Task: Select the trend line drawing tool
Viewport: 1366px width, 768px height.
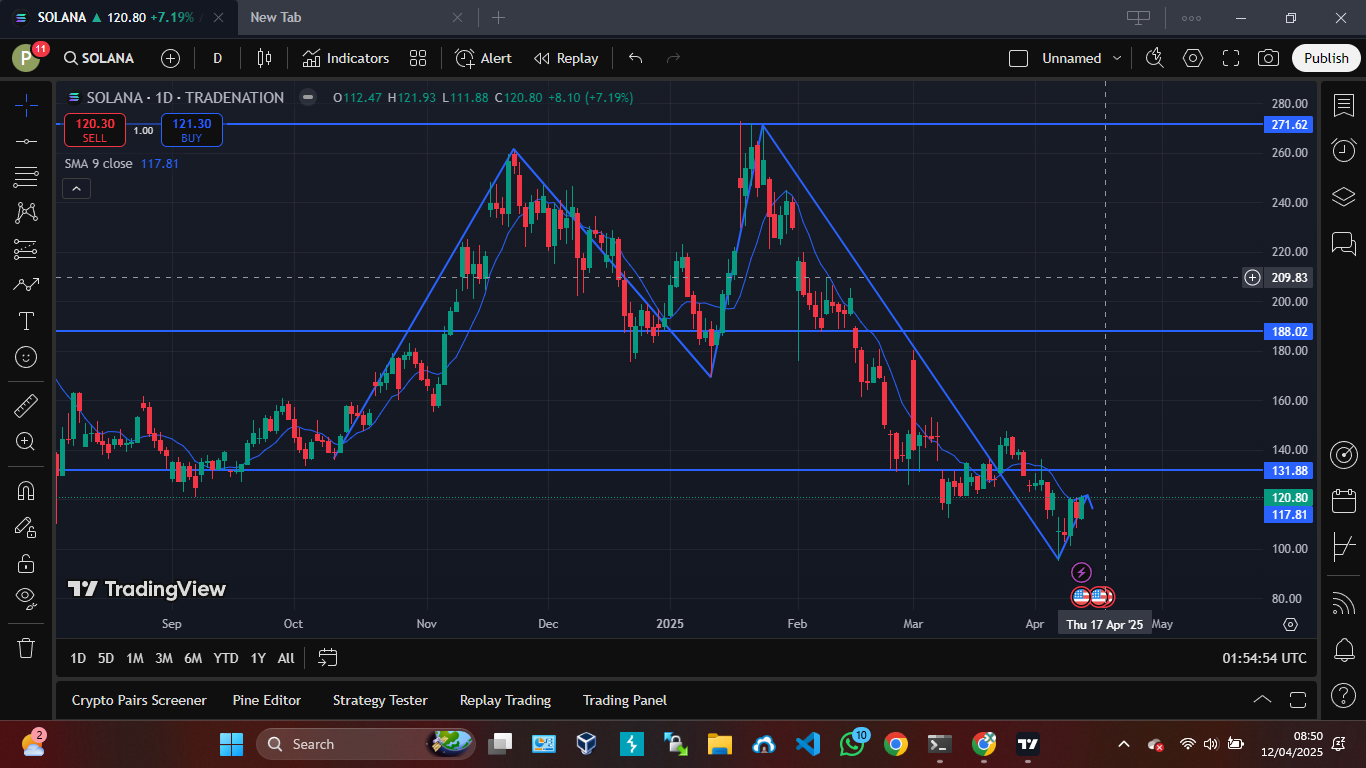Action: [27, 141]
